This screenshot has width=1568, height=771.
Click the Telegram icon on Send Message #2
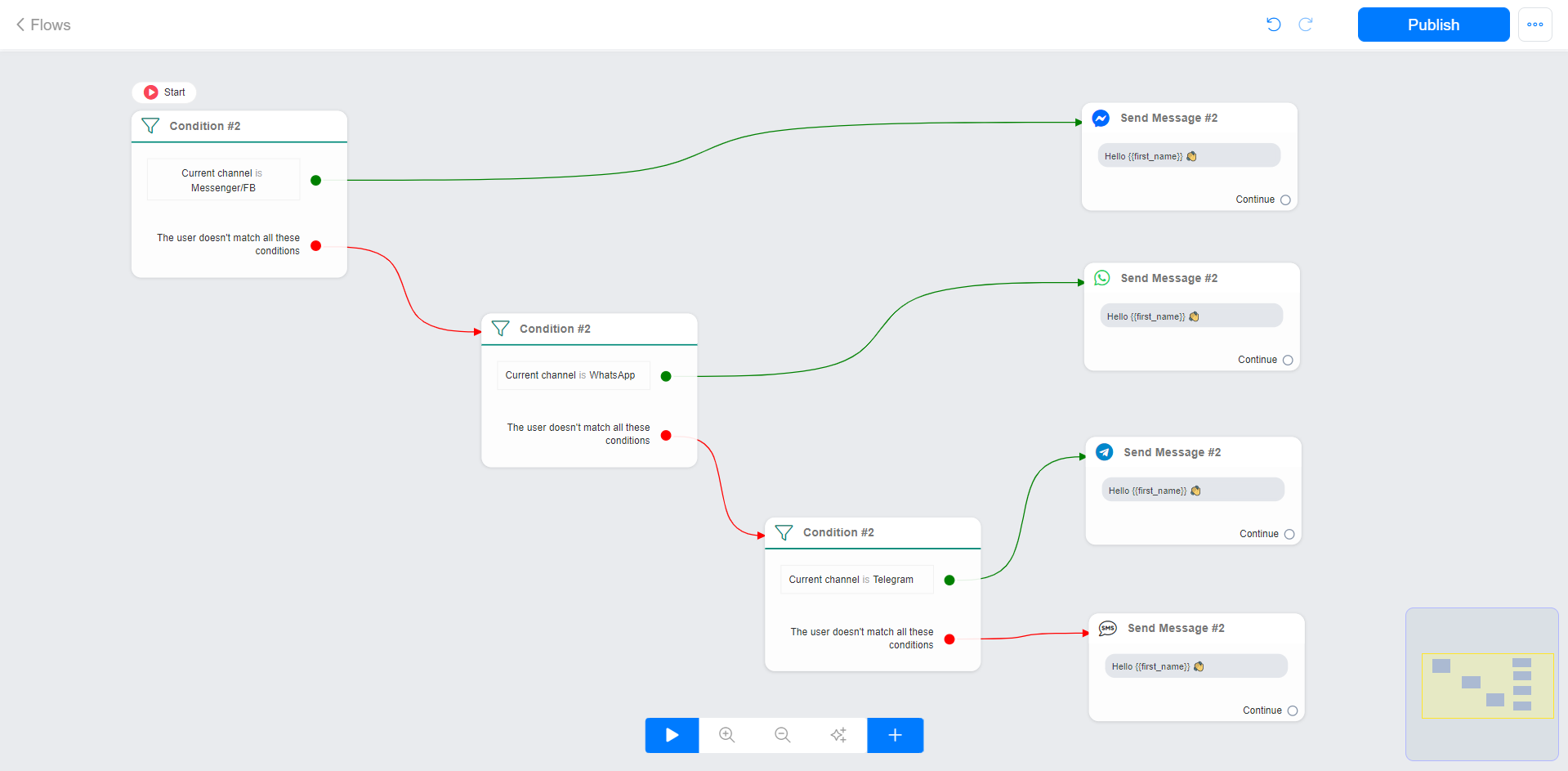coord(1105,452)
